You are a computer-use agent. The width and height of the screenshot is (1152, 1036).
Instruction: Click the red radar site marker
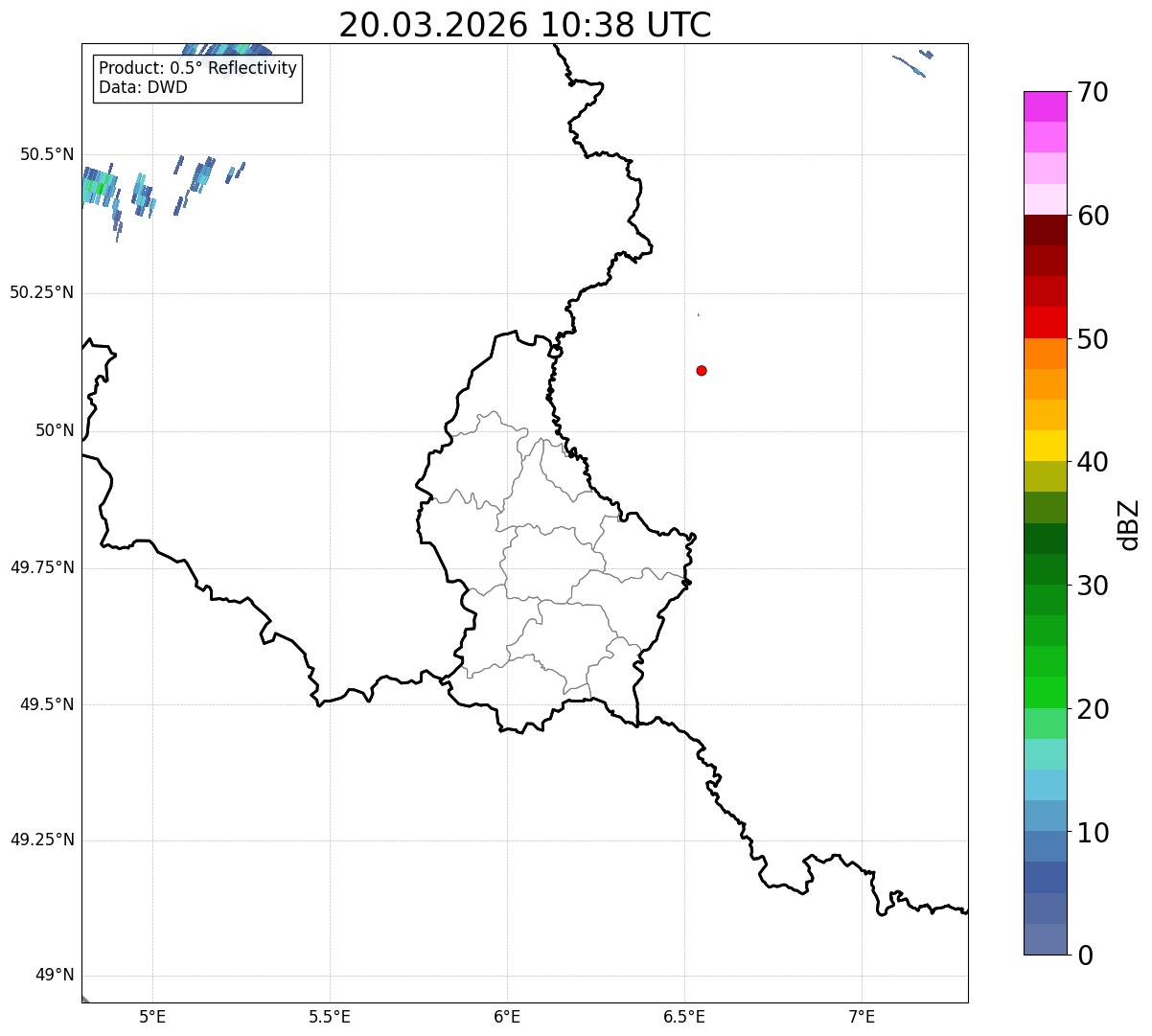pos(702,371)
